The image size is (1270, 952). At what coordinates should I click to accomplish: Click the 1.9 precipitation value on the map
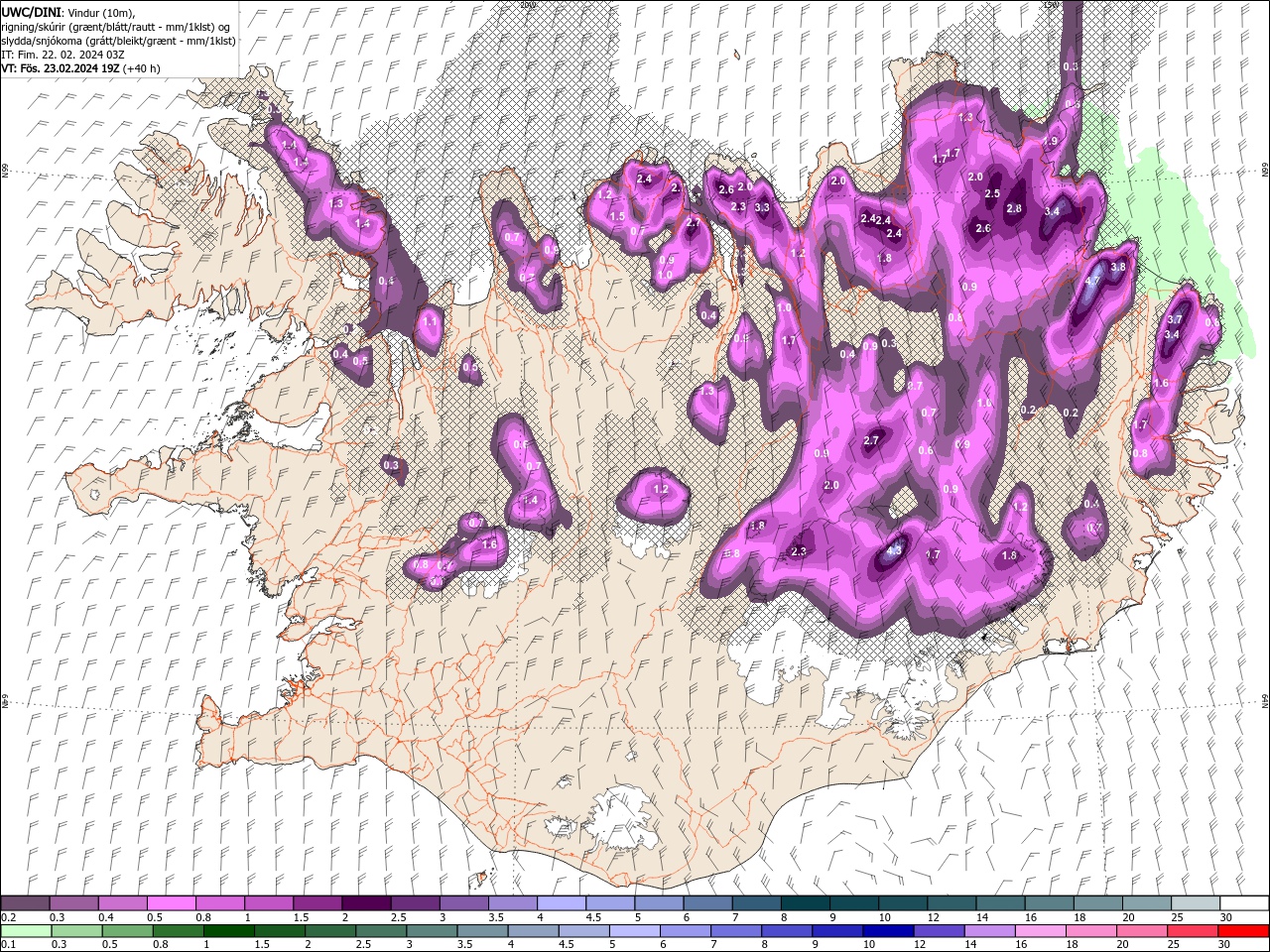[x=1051, y=142]
